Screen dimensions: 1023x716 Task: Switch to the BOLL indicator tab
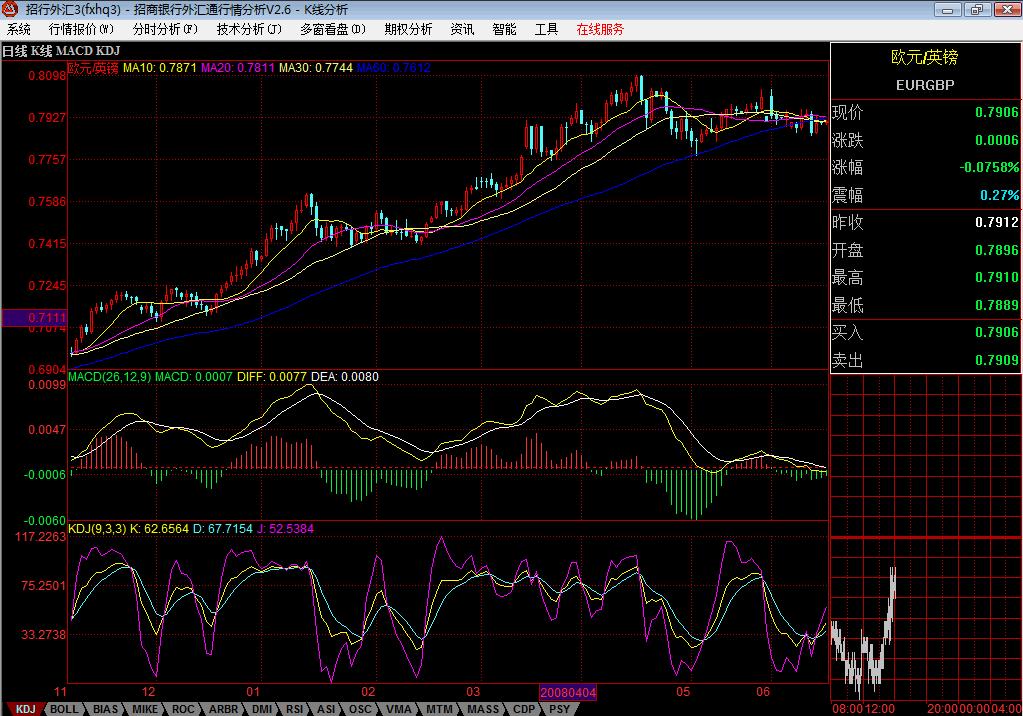point(64,709)
